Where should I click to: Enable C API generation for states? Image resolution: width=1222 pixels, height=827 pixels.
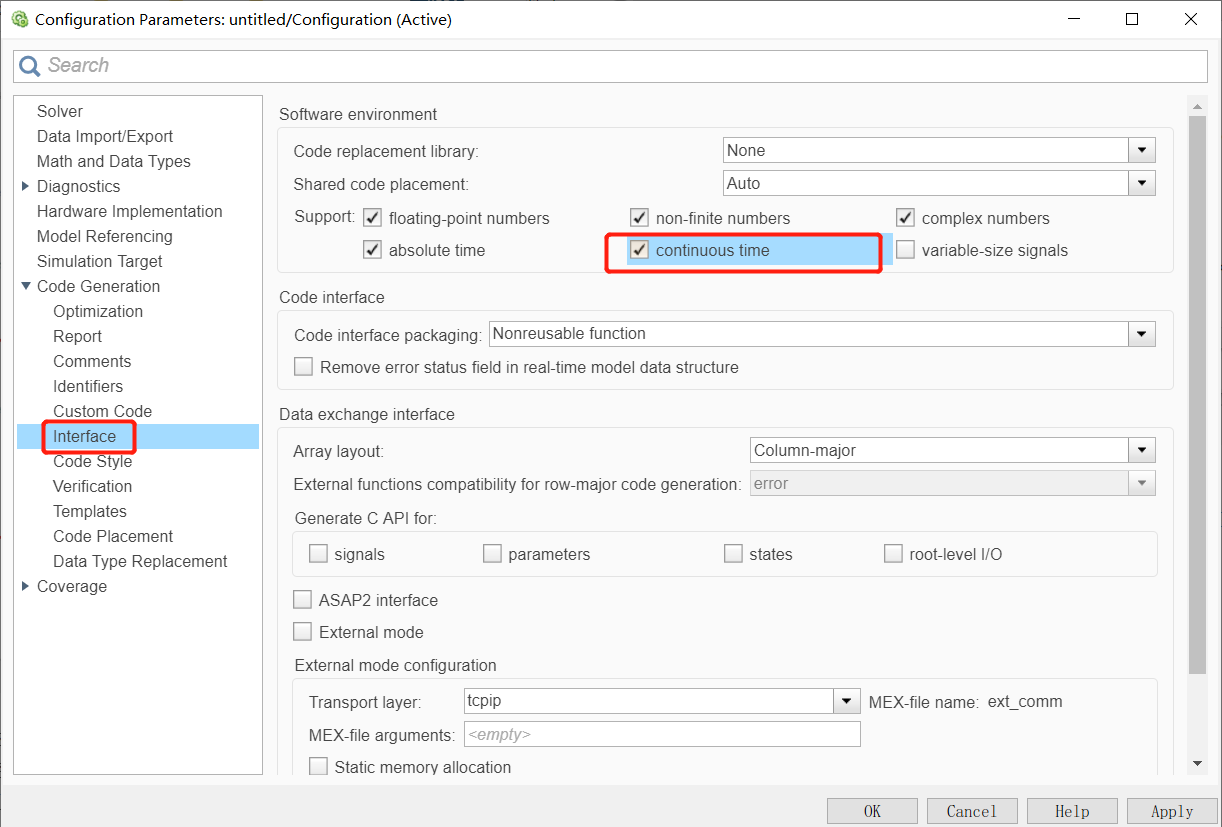tap(734, 554)
